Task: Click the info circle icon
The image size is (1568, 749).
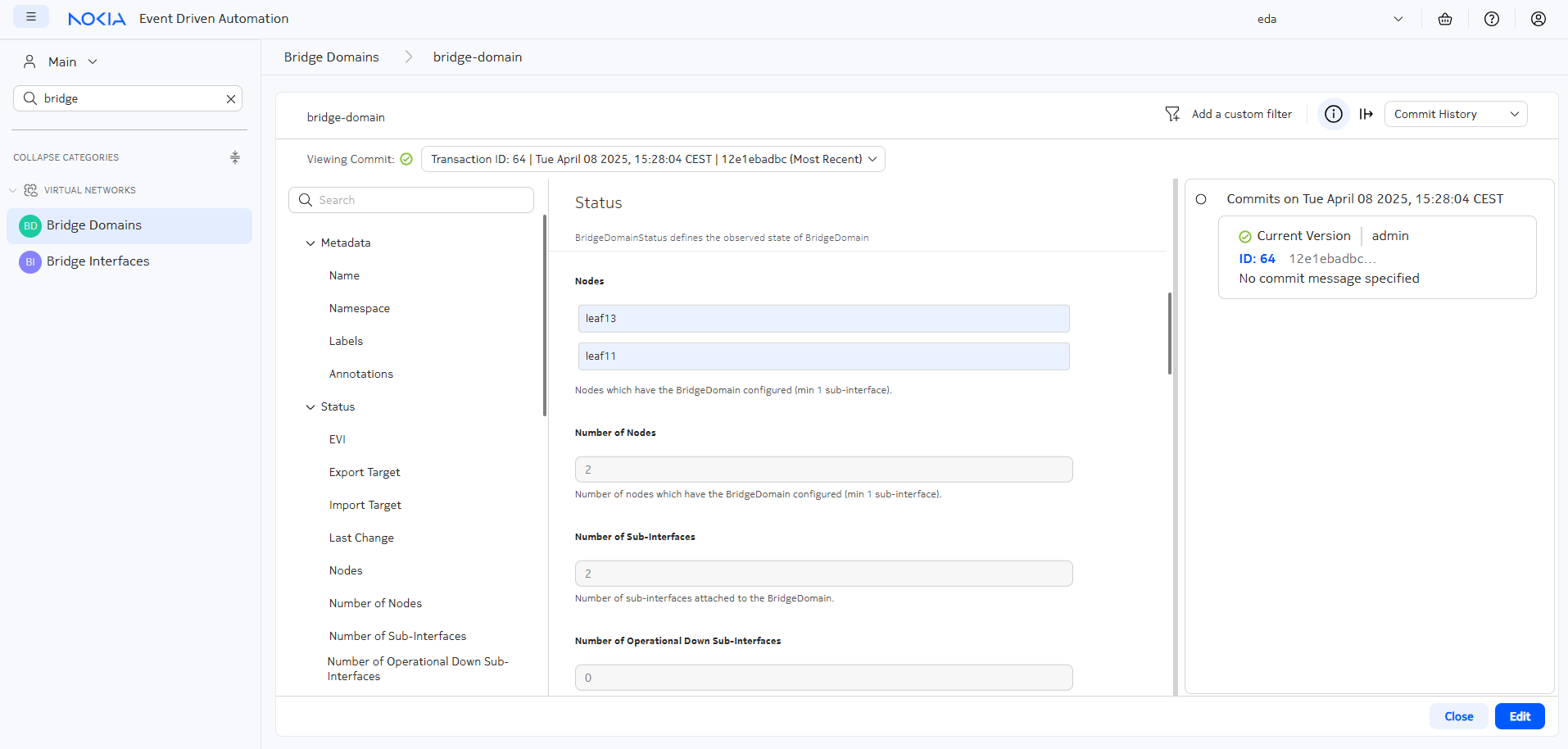Action: click(x=1334, y=114)
